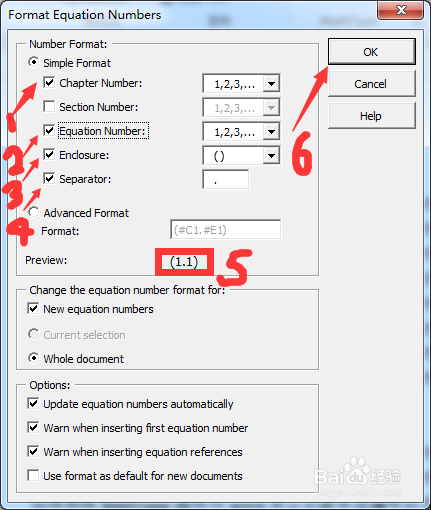Click the Separator text field
431x510 pixels.
tap(225, 179)
